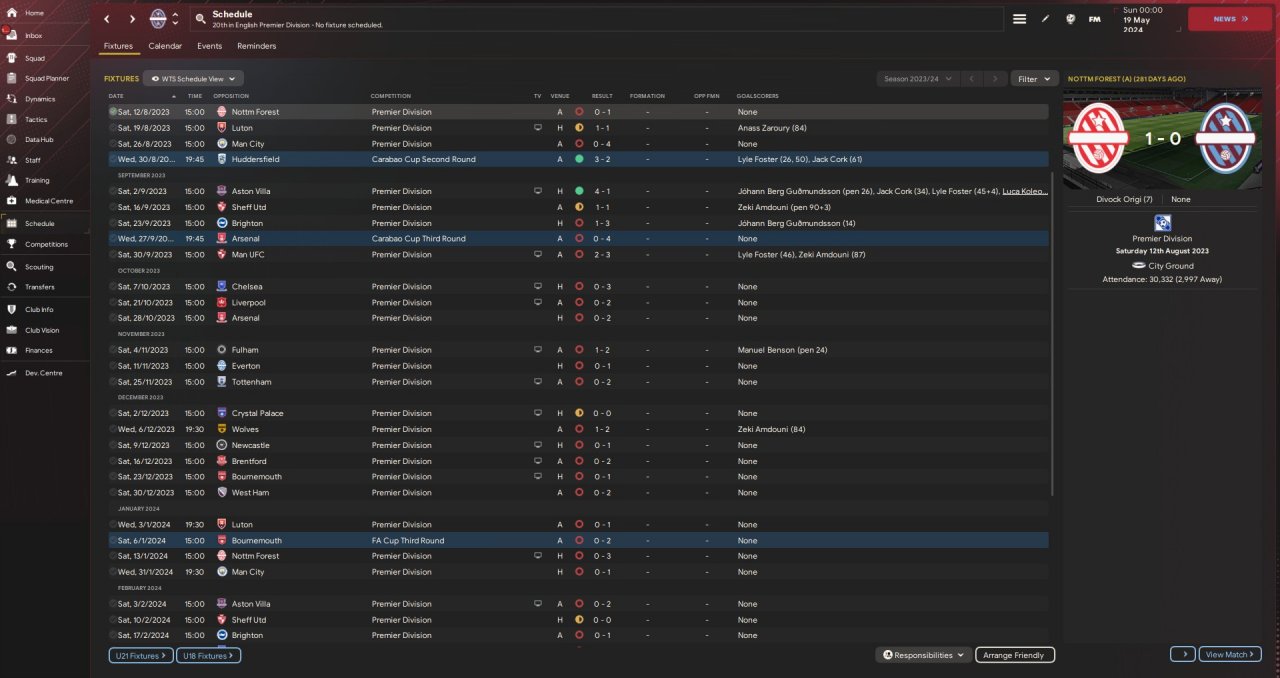Click the Arrange Friendly button

1015,655
